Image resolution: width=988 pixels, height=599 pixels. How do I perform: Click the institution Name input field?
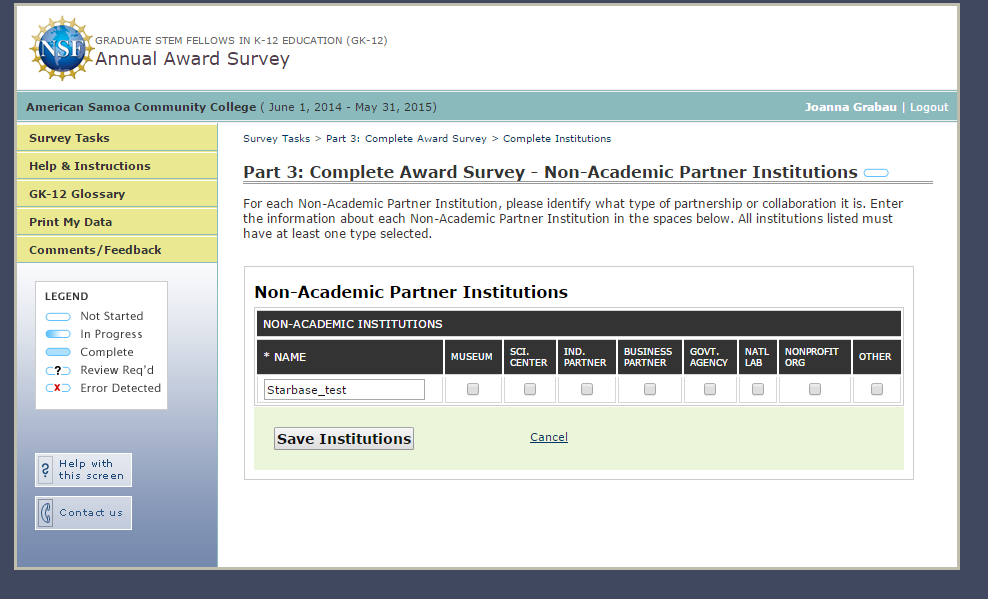[x=344, y=389]
